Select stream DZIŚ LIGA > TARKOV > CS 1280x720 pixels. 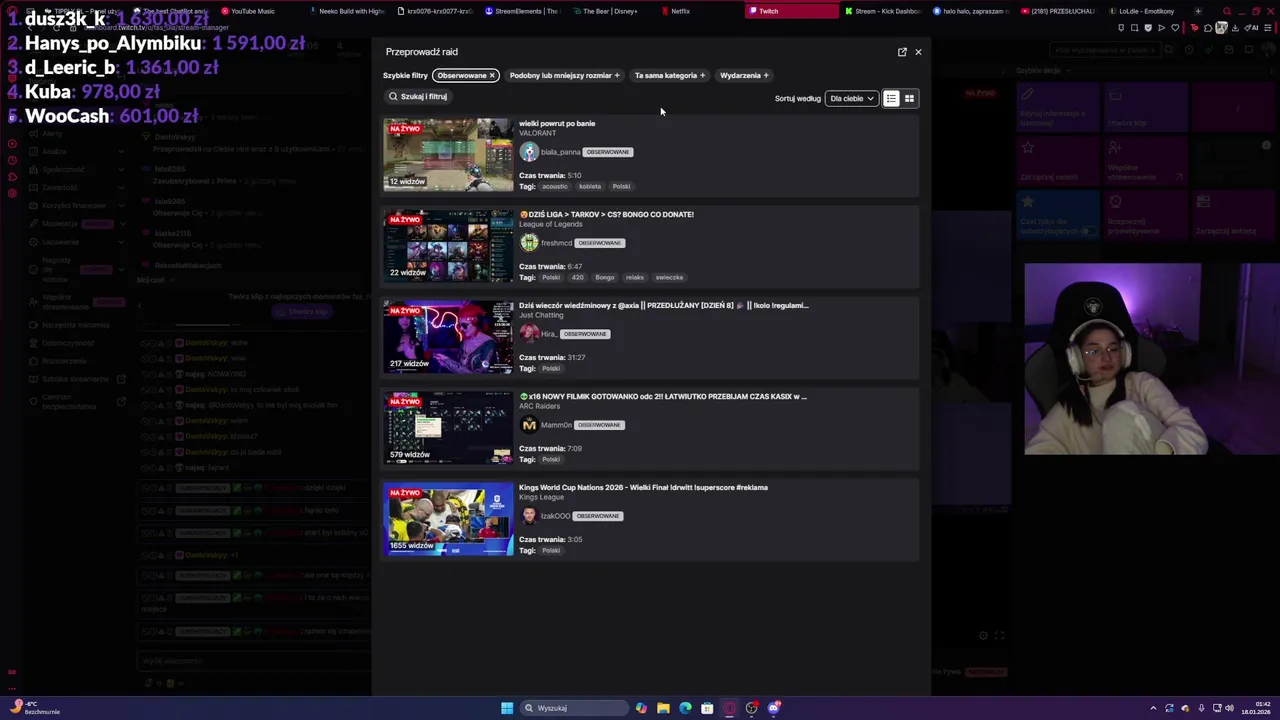[606, 215]
